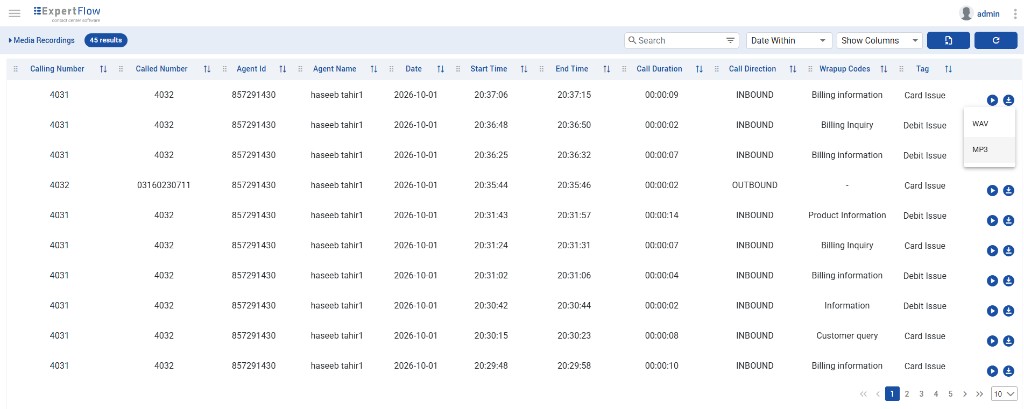Click the called number 03160230711 cell
The height and width of the screenshot is (409, 1024).
(x=164, y=186)
